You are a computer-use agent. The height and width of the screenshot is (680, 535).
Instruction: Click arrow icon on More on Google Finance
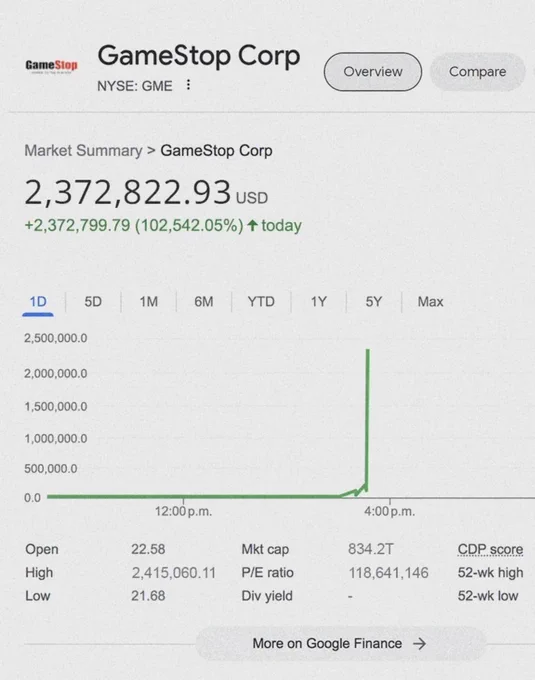(x=419, y=644)
